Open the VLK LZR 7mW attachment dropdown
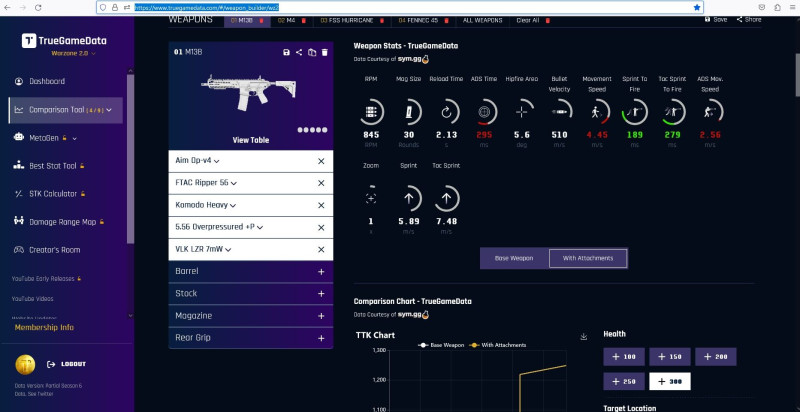 point(203,249)
